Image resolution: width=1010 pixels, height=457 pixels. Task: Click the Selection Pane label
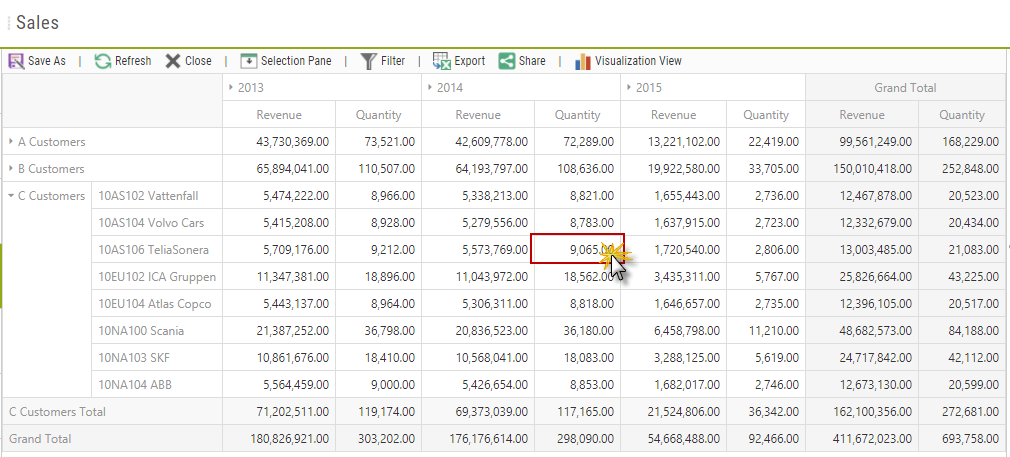[x=296, y=61]
